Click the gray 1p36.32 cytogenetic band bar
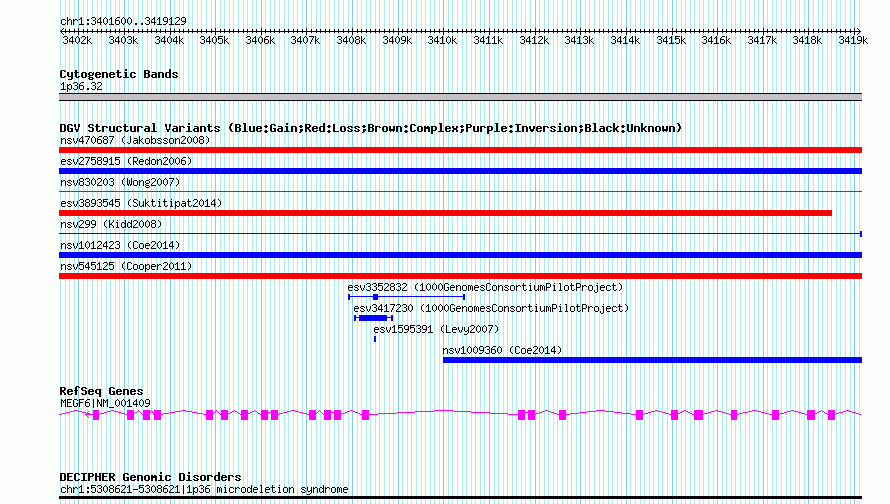The width and height of the screenshot is (890, 504). tap(460, 97)
